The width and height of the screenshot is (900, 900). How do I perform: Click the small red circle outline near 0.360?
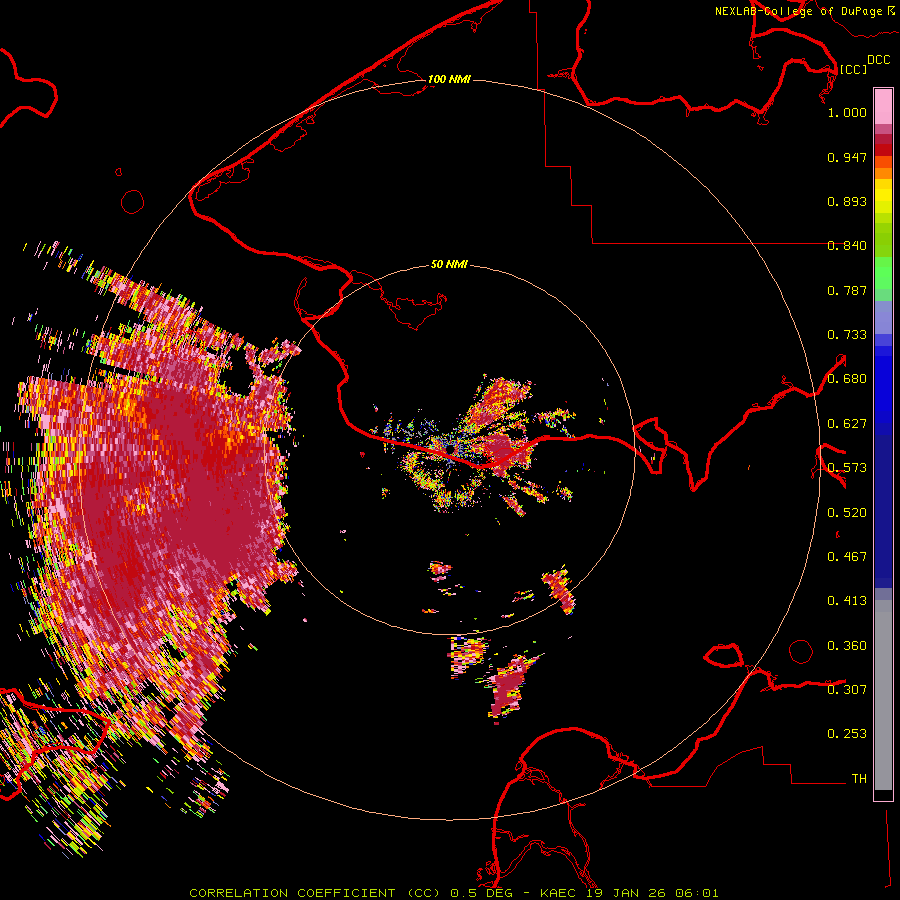801,651
